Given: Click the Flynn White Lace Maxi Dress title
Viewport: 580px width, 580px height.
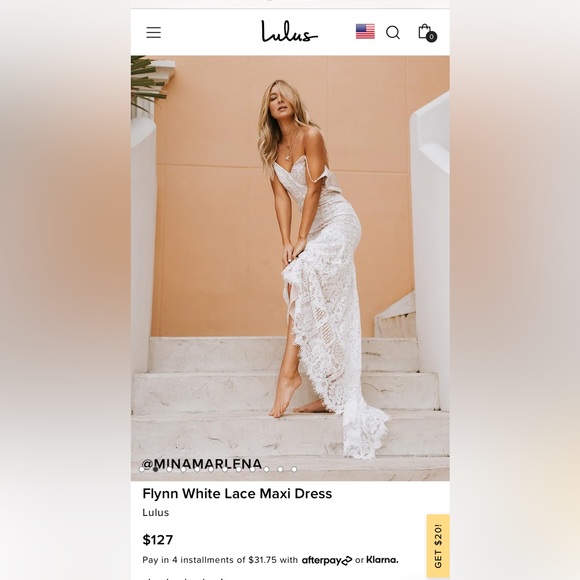Looking at the screenshot, I should click(237, 494).
